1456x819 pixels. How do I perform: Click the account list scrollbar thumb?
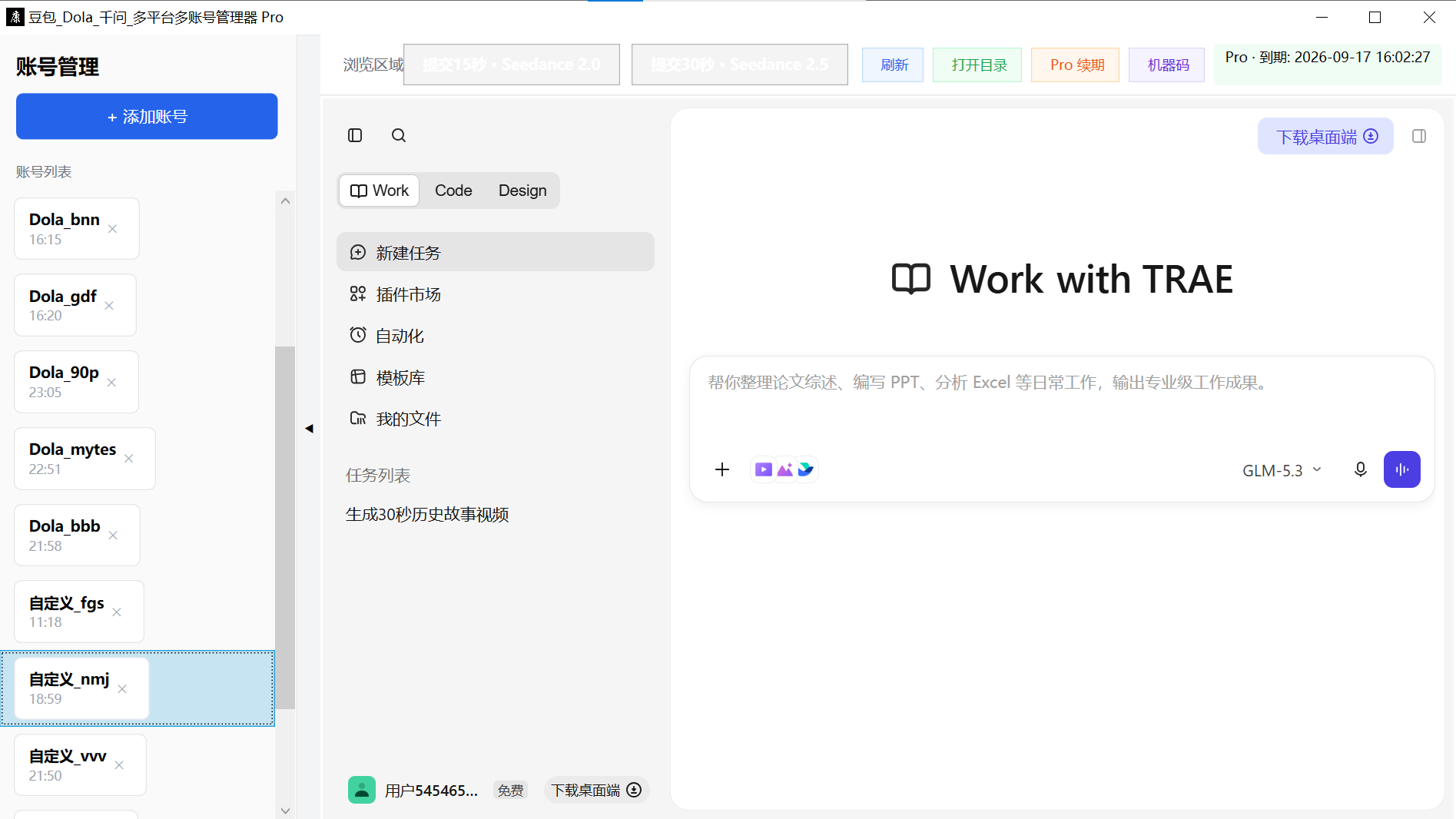[285, 527]
